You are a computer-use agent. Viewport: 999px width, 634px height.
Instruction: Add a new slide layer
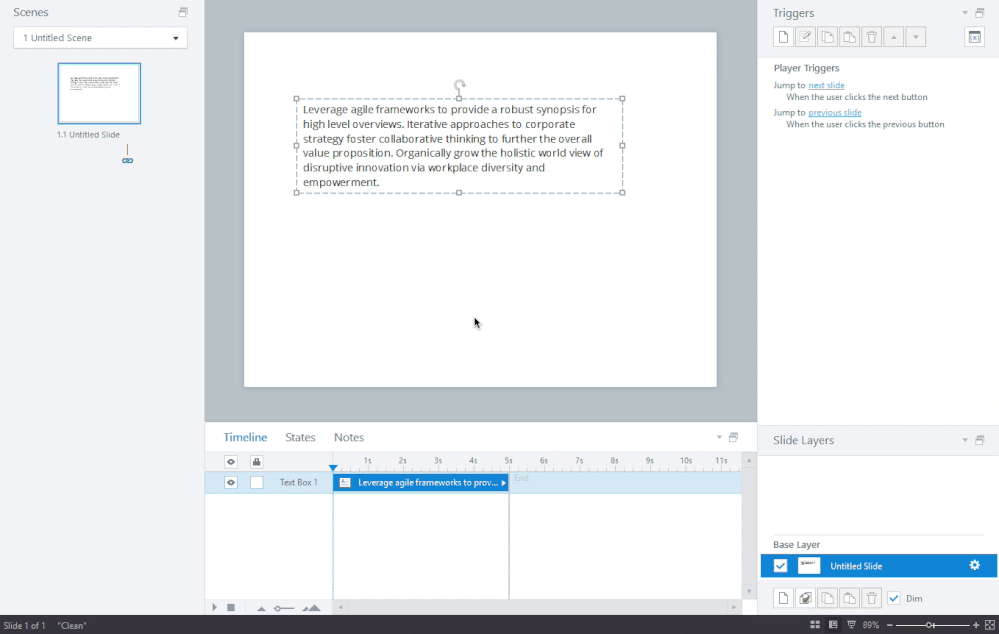[783, 598]
